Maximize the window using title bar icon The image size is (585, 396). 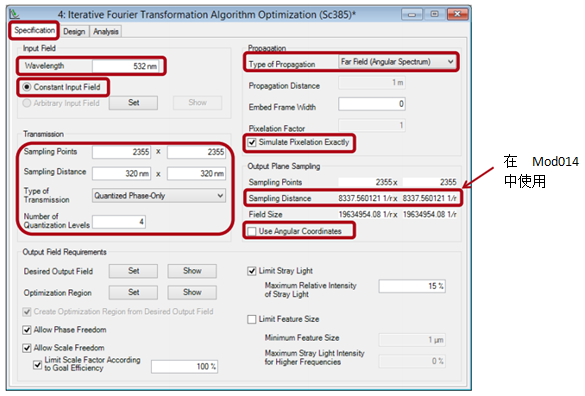click(x=435, y=14)
